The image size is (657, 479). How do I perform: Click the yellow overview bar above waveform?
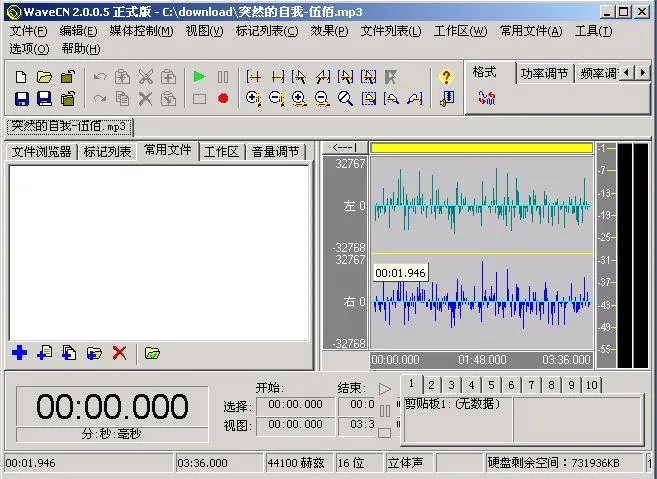[x=481, y=148]
